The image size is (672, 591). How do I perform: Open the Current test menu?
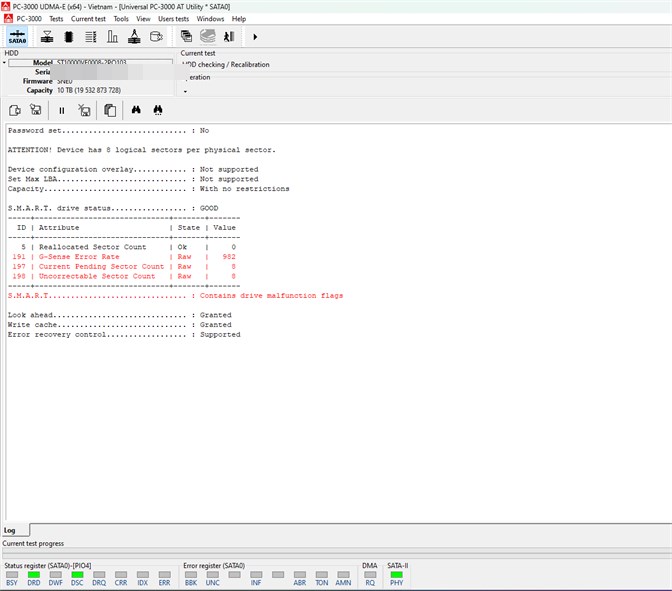coord(88,19)
